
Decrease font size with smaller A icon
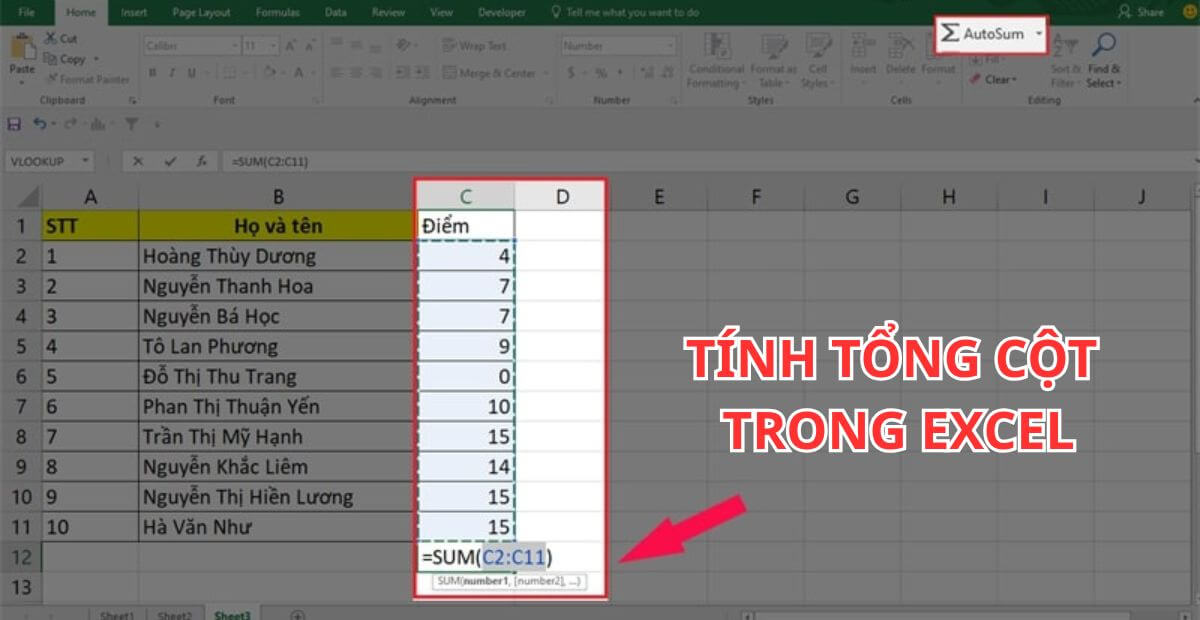point(309,46)
